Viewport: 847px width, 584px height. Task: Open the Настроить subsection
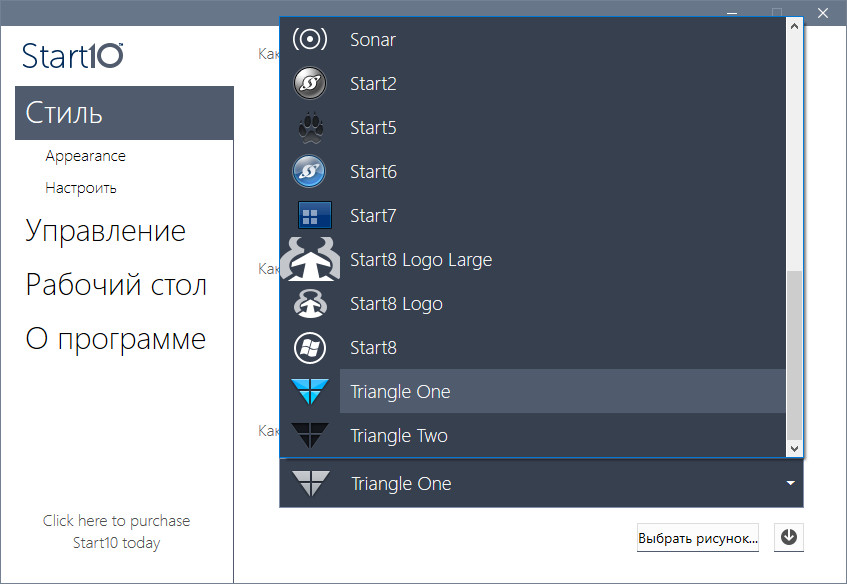(81, 188)
